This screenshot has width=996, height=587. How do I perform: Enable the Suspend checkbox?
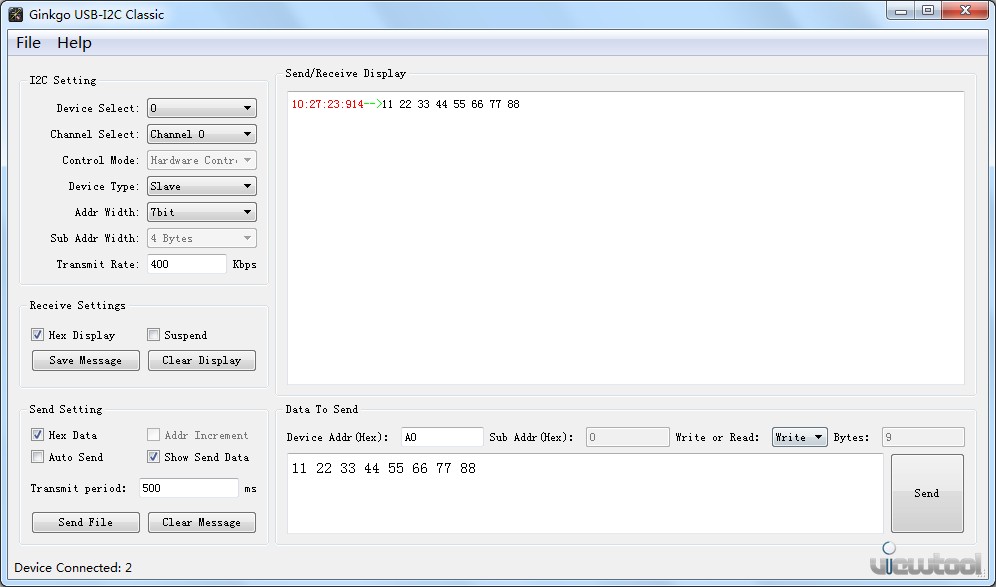click(153, 335)
